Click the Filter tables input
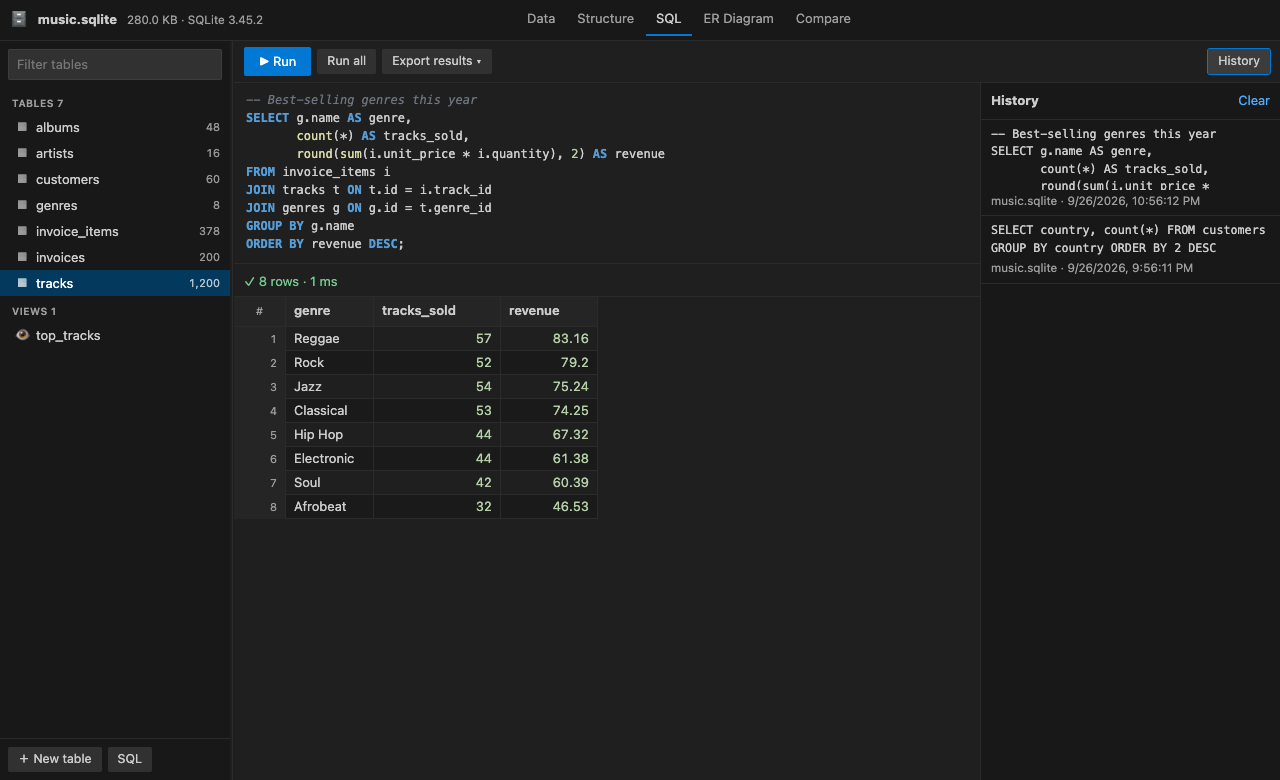The width and height of the screenshot is (1280, 780). click(x=115, y=64)
